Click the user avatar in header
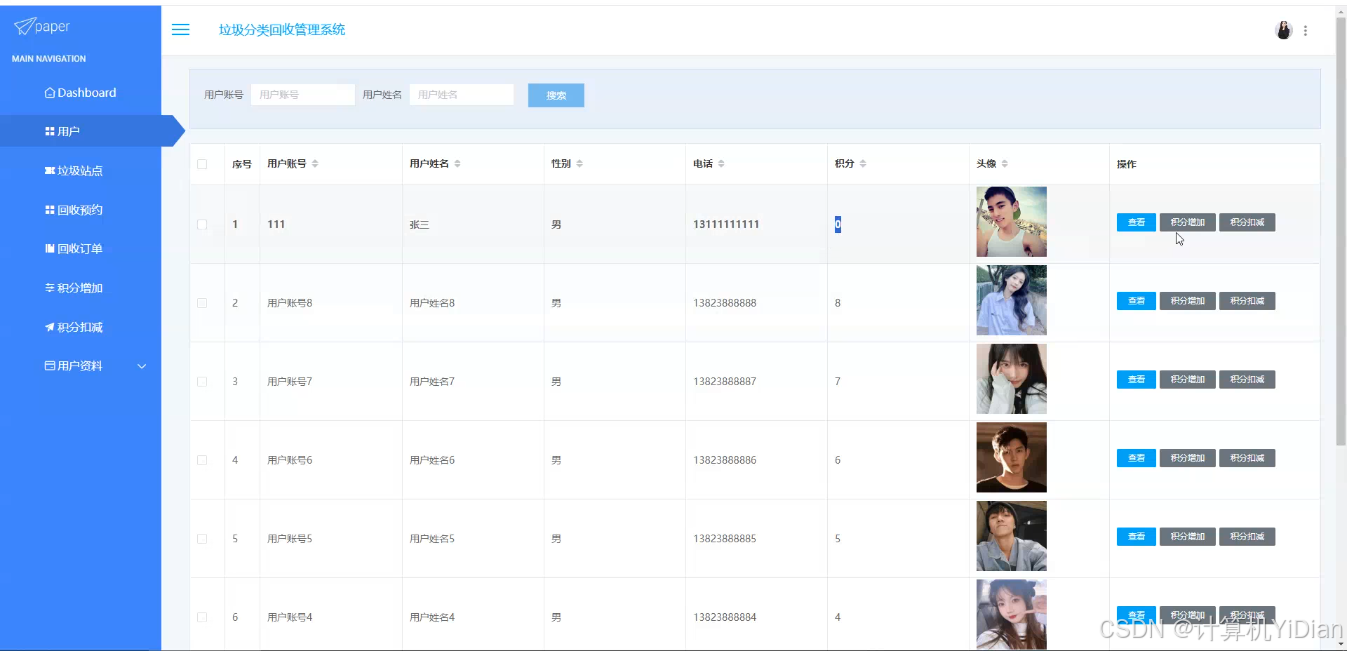Image resolution: width=1347 pixels, height=651 pixels. (x=1284, y=31)
